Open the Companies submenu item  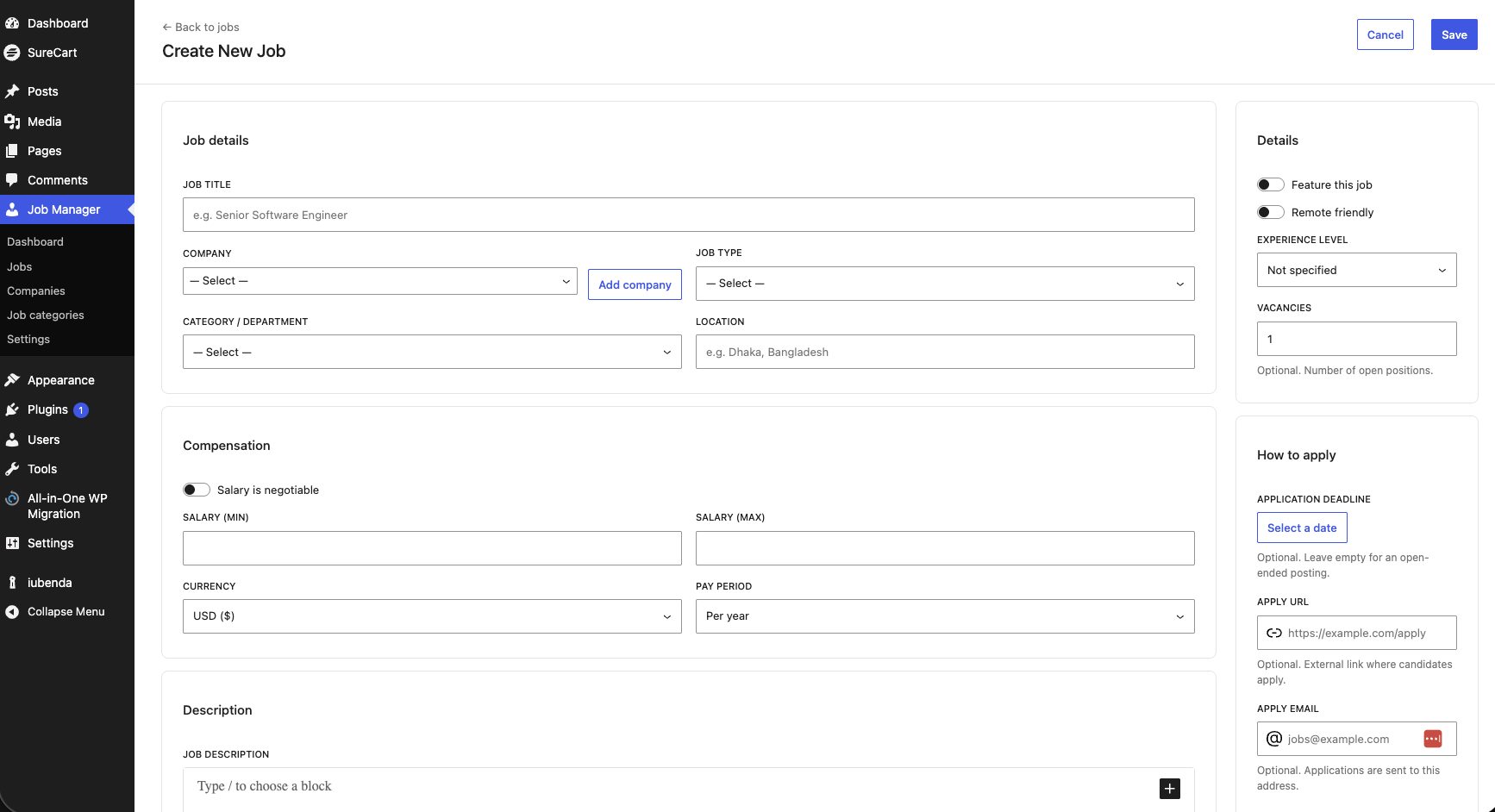click(36, 291)
